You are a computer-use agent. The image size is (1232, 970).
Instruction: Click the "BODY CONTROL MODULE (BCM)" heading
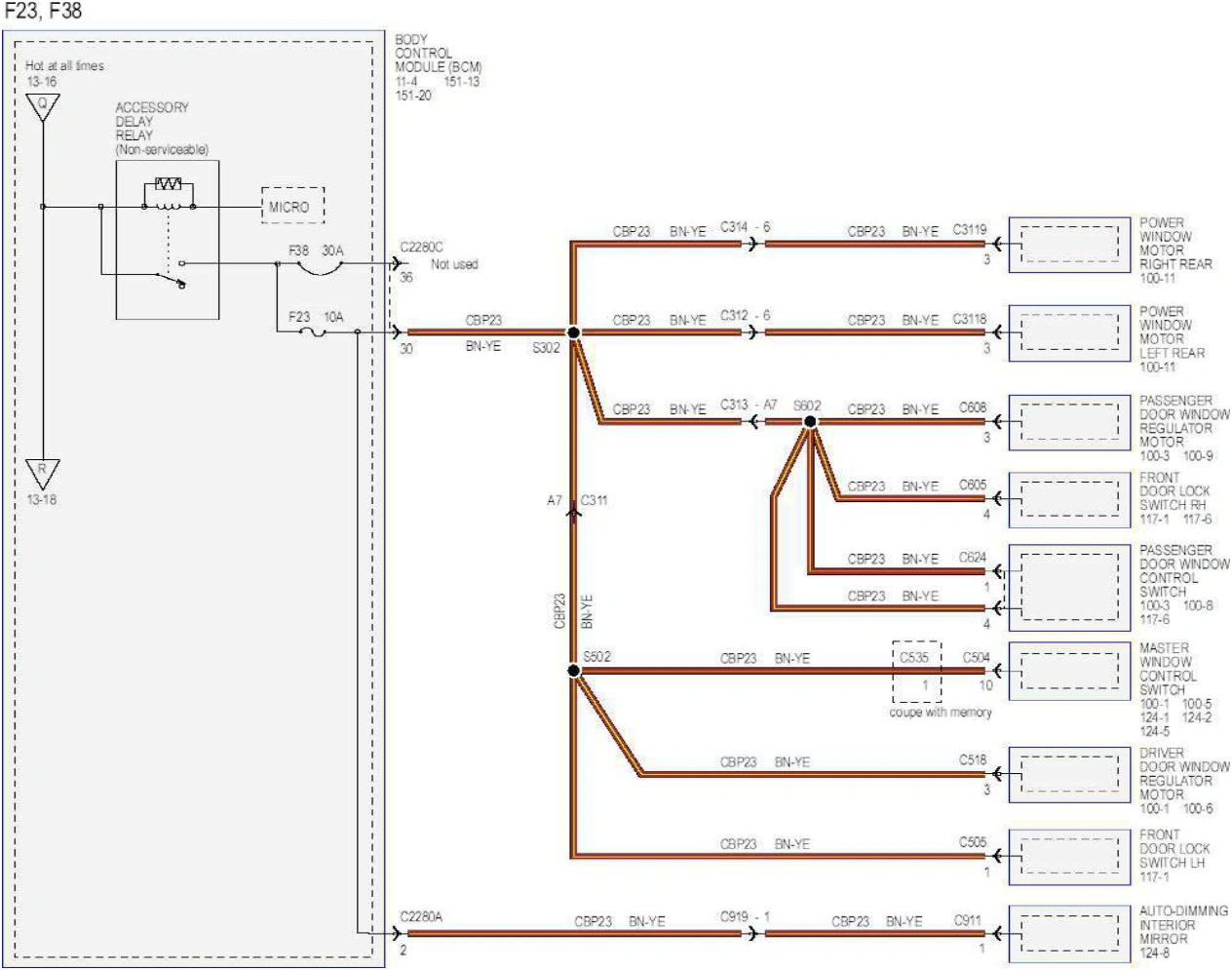(438, 54)
